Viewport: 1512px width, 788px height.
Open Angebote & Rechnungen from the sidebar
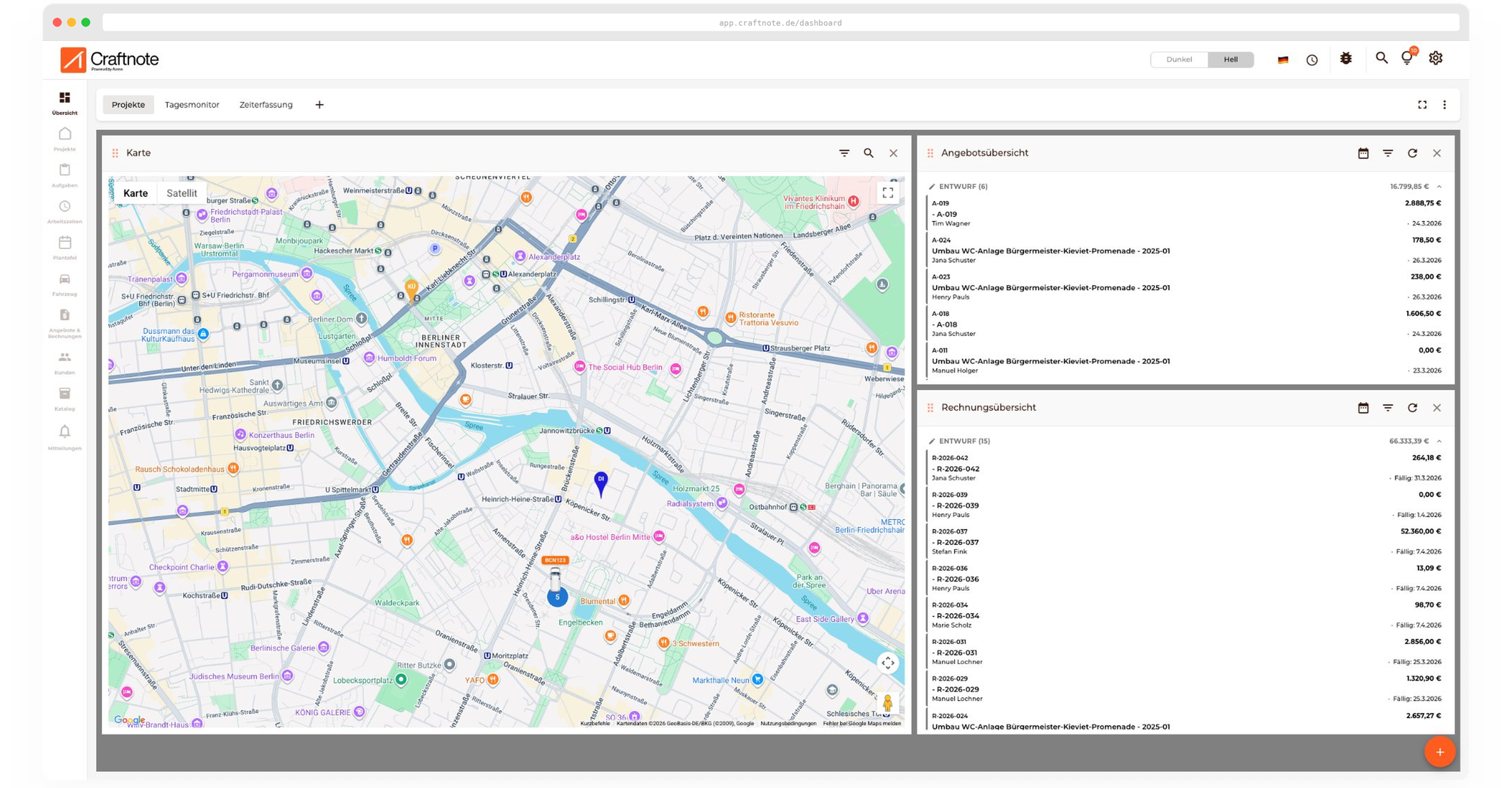[65, 319]
